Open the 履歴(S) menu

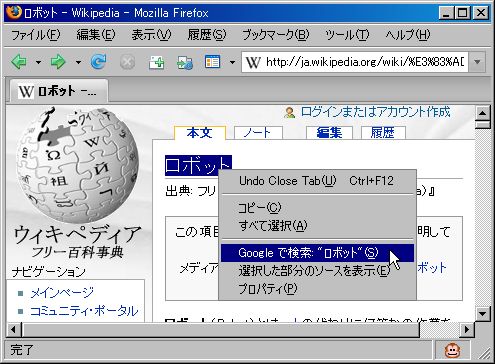pyautogui.click(x=207, y=35)
